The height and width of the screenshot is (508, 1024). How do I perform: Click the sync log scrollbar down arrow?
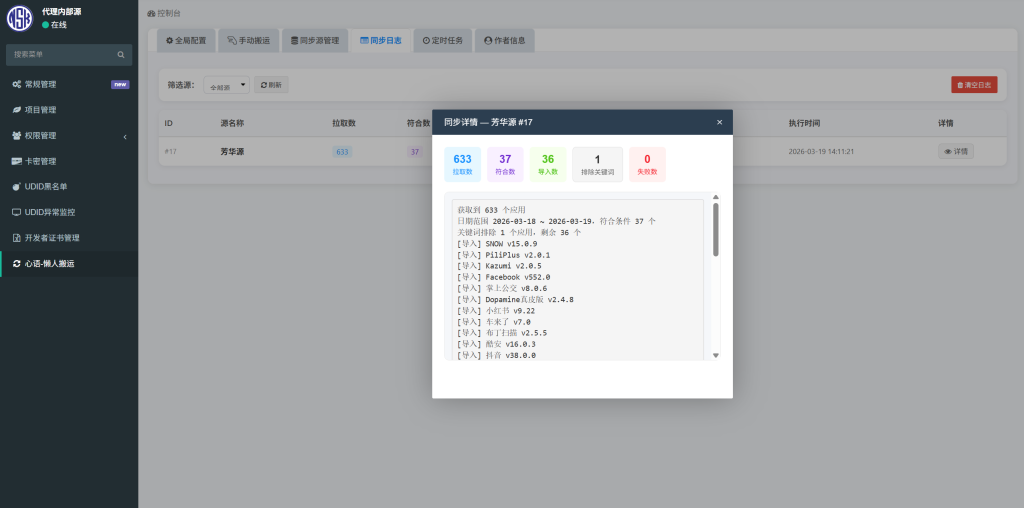click(x=715, y=355)
